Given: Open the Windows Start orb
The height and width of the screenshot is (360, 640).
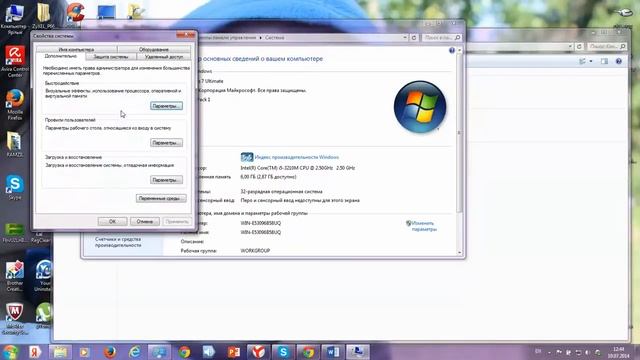Looking at the screenshot, I should pyautogui.click(x=11, y=352).
